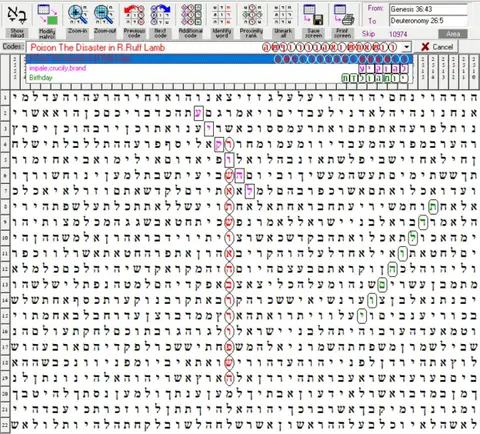Click the 'From' label
The image size is (480, 434).
point(376,8)
